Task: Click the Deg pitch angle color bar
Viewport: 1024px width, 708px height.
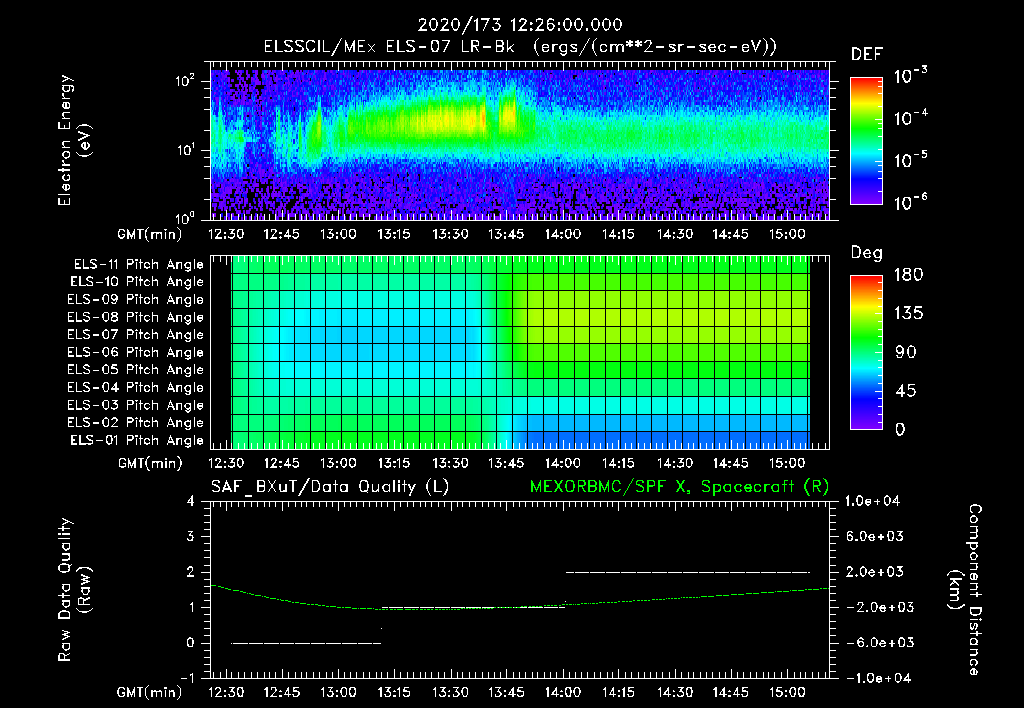Action: coord(866,353)
